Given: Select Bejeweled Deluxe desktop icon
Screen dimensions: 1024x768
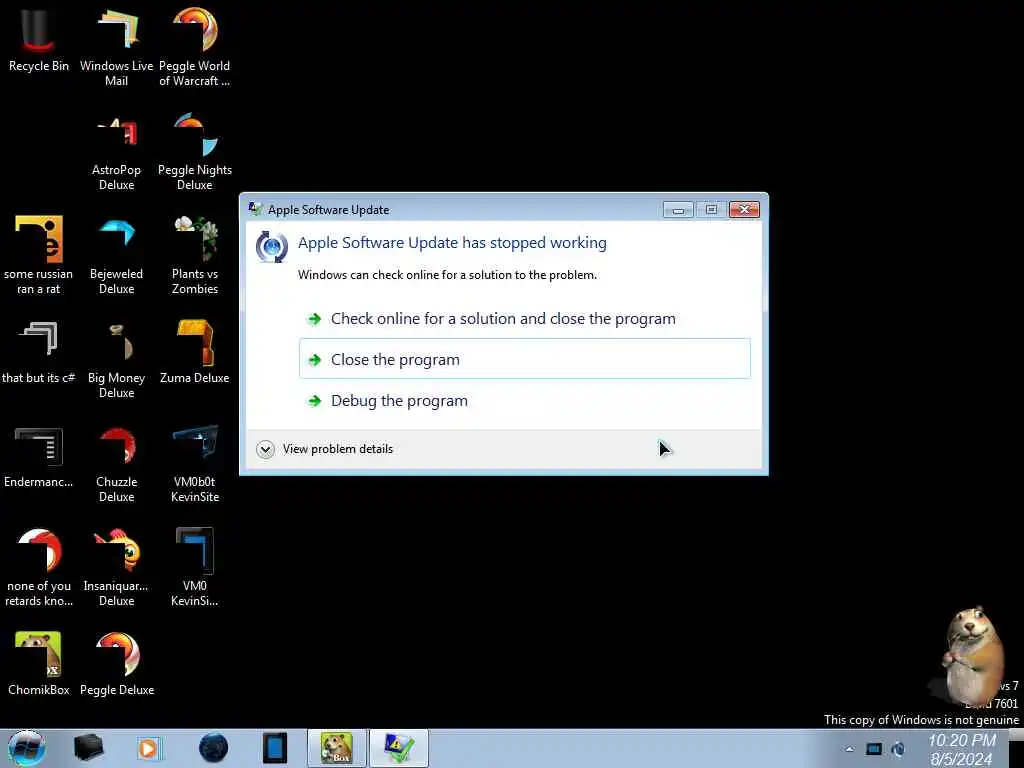Looking at the screenshot, I should (116, 255).
